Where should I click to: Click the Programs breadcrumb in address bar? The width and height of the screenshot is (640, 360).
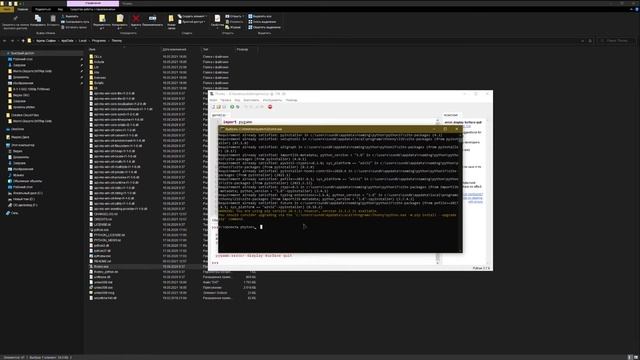(x=99, y=41)
